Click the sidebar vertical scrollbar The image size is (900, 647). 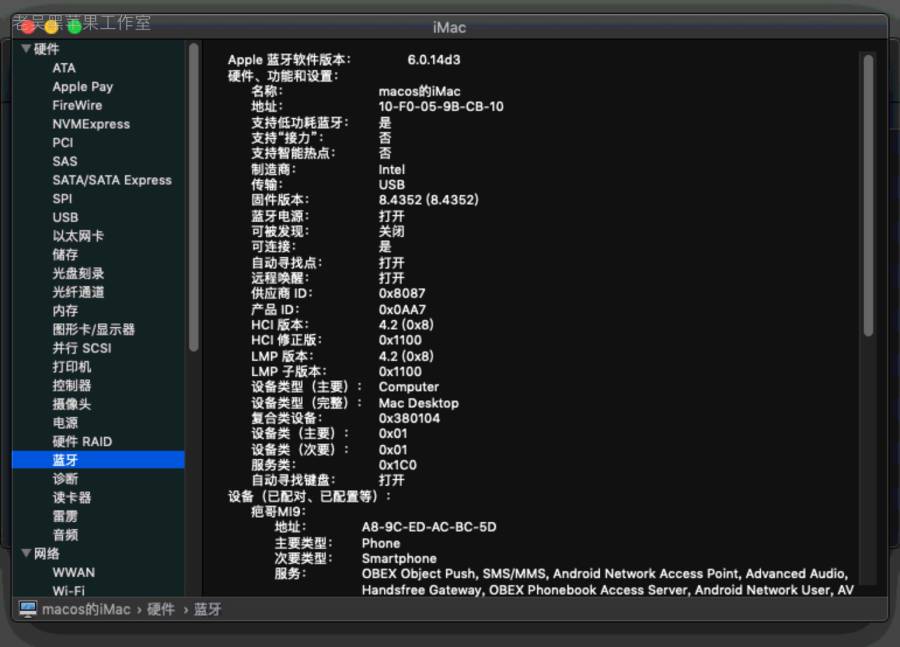[x=193, y=200]
